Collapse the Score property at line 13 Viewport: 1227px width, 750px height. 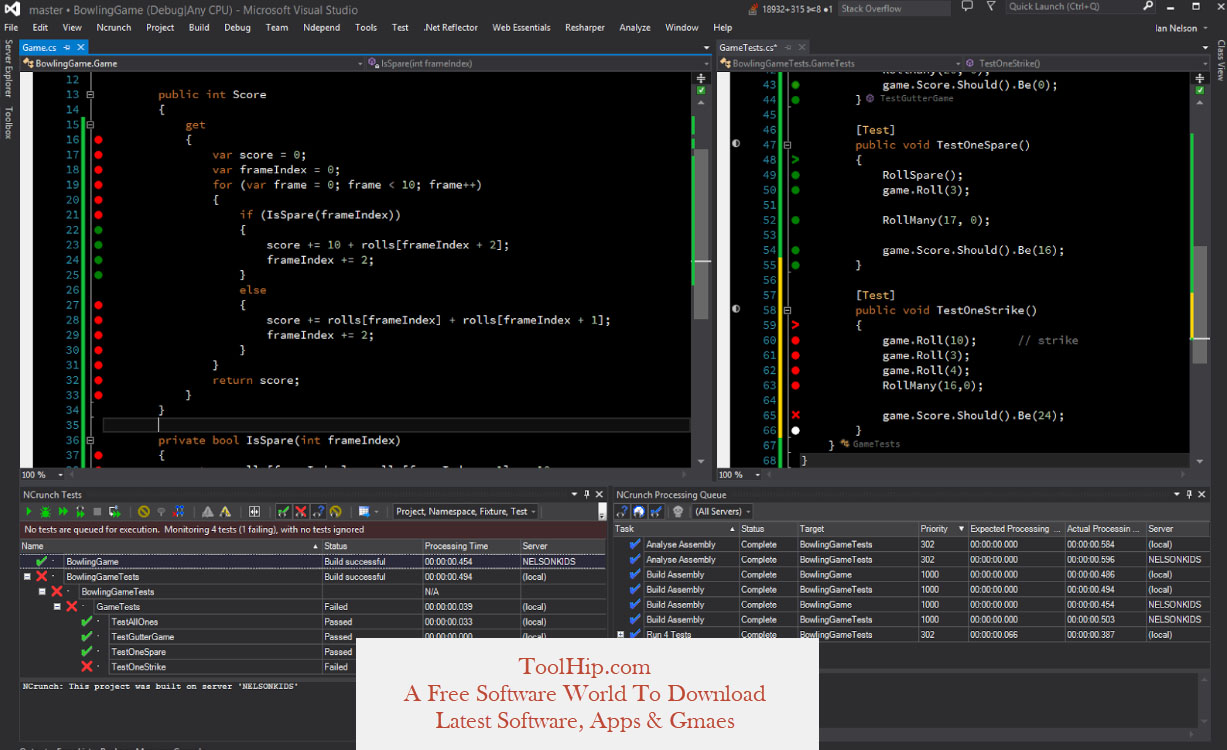tap(90, 95)
